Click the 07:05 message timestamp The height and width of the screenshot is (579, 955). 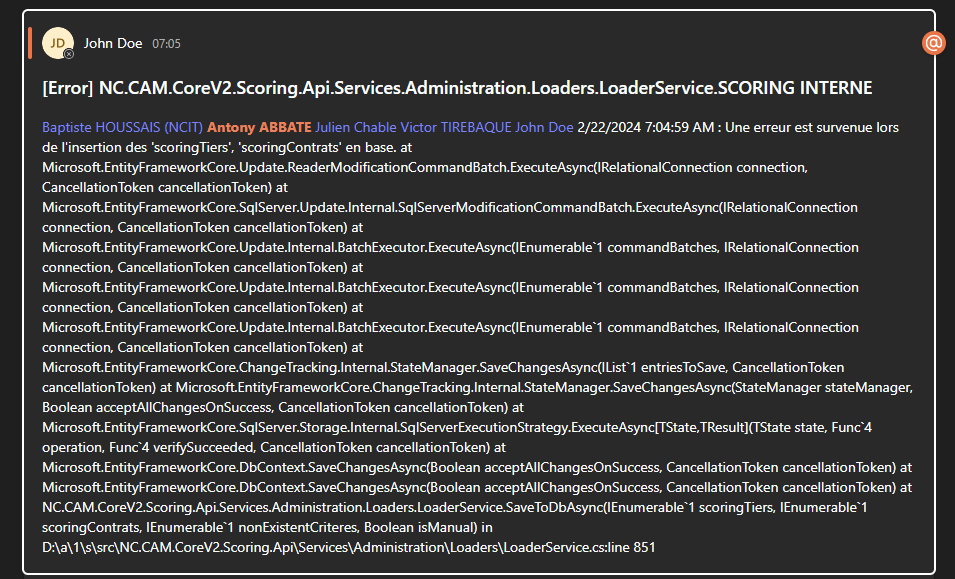166,44
